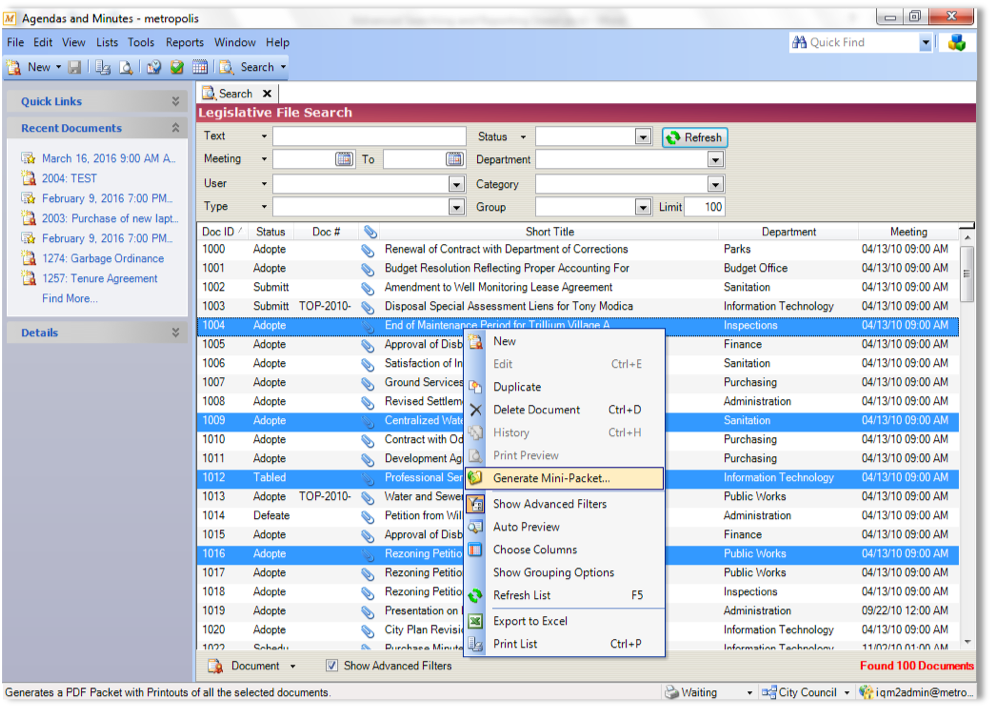The image size is (991, 708).
Task: Open the Lists menu
Action: pyautogui.click(x=107, y=42)
